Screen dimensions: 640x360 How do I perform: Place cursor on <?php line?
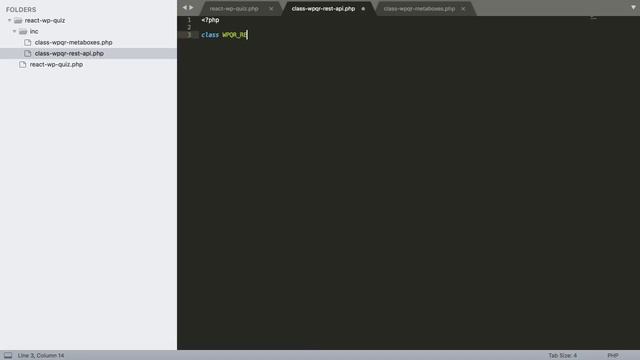[x=210, y=20]
